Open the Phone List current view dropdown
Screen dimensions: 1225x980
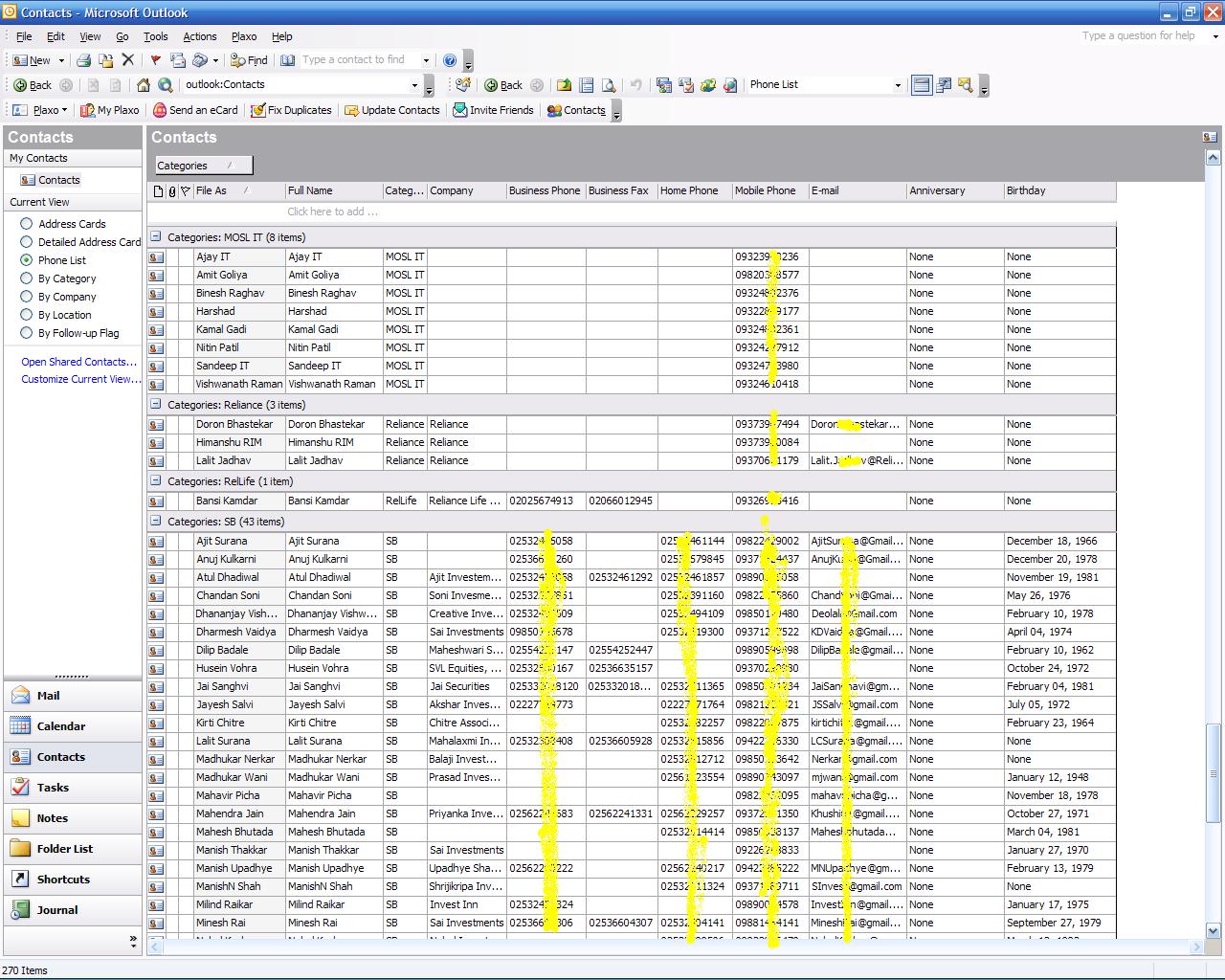897,85
